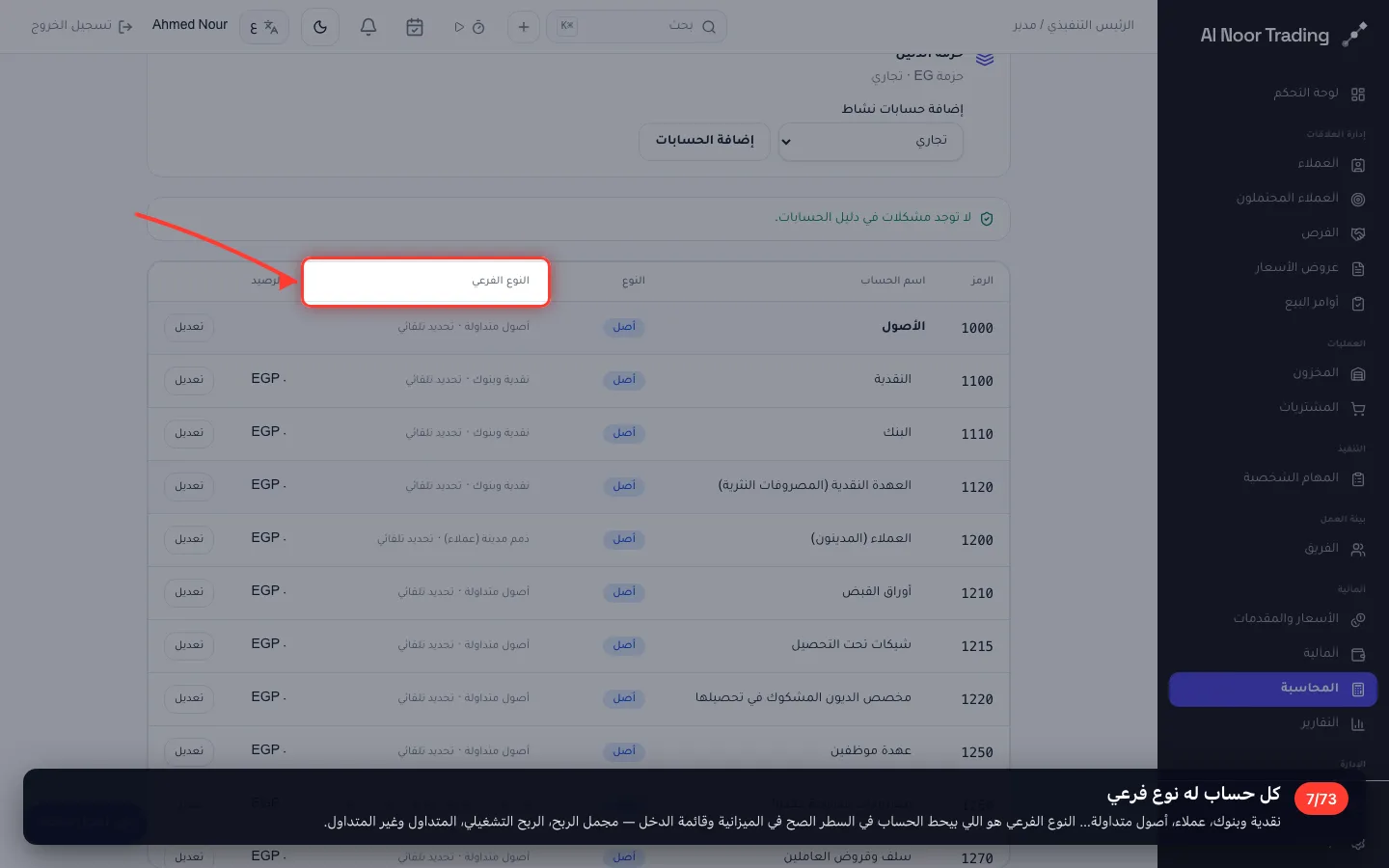Screen dimensions: 1389x868
Task: Click account name أوراق القبض
Action: point(877,591)
